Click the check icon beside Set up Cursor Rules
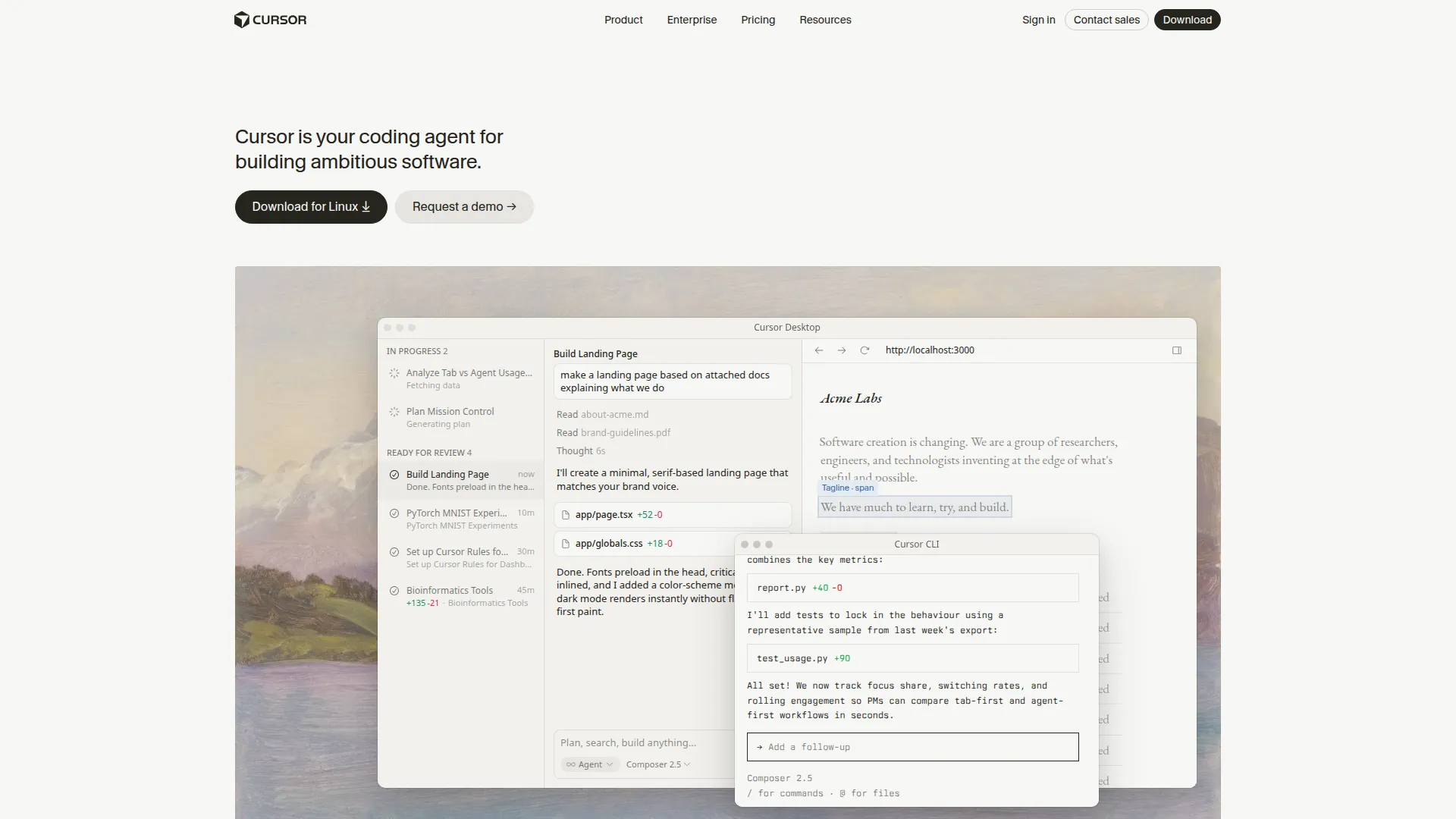Image resolution: width=1456 pixels, height=819 pixels. [394, 552]
